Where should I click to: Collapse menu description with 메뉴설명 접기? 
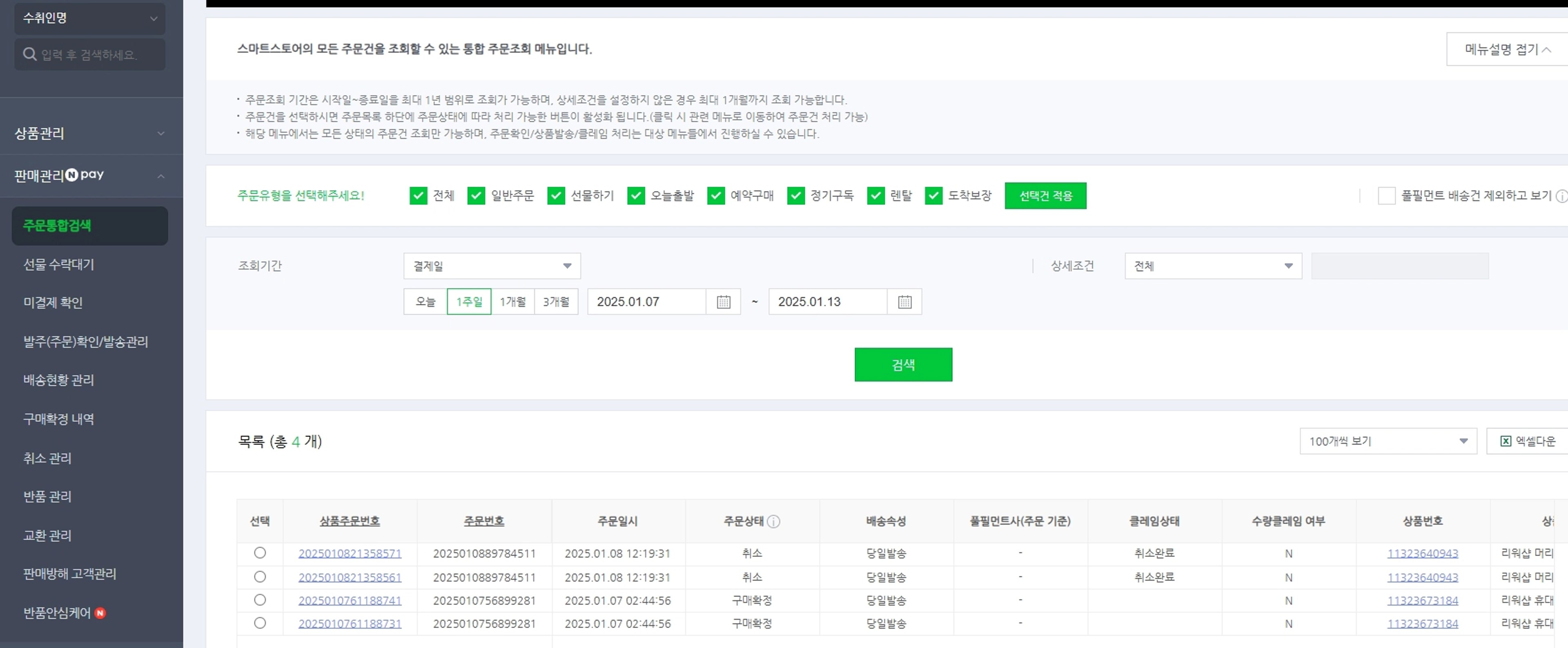[x=1507, y=49]
